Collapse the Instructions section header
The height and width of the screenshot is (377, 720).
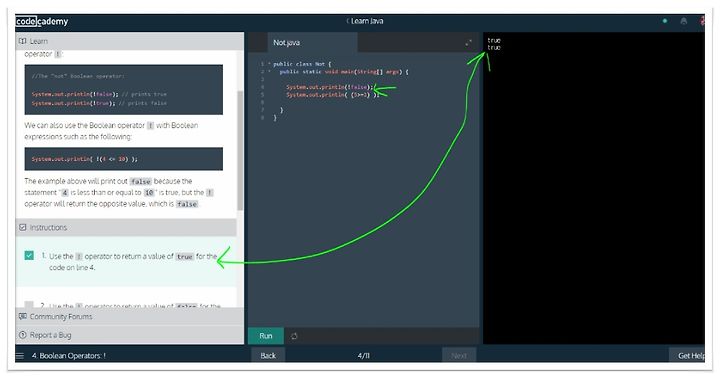[x=126, y=227]
